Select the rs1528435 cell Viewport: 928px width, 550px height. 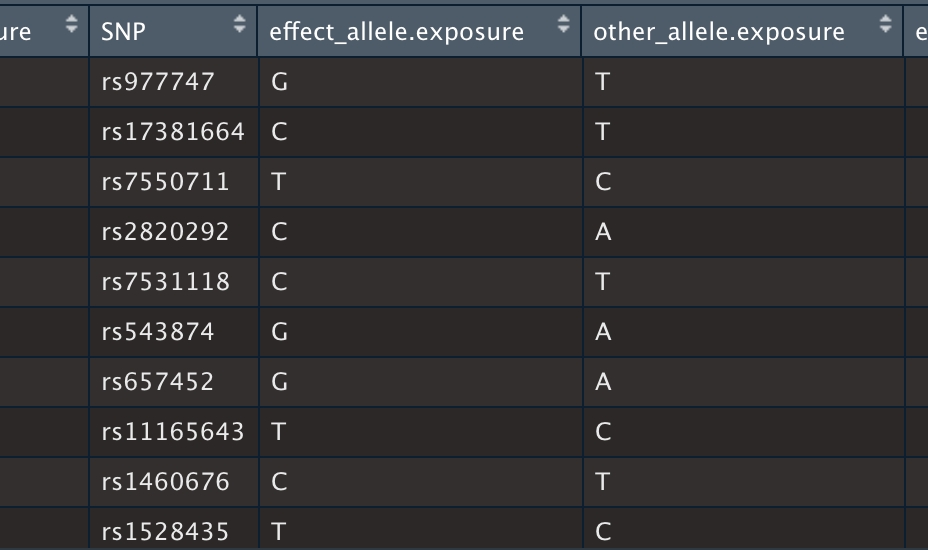click(165, 531)
